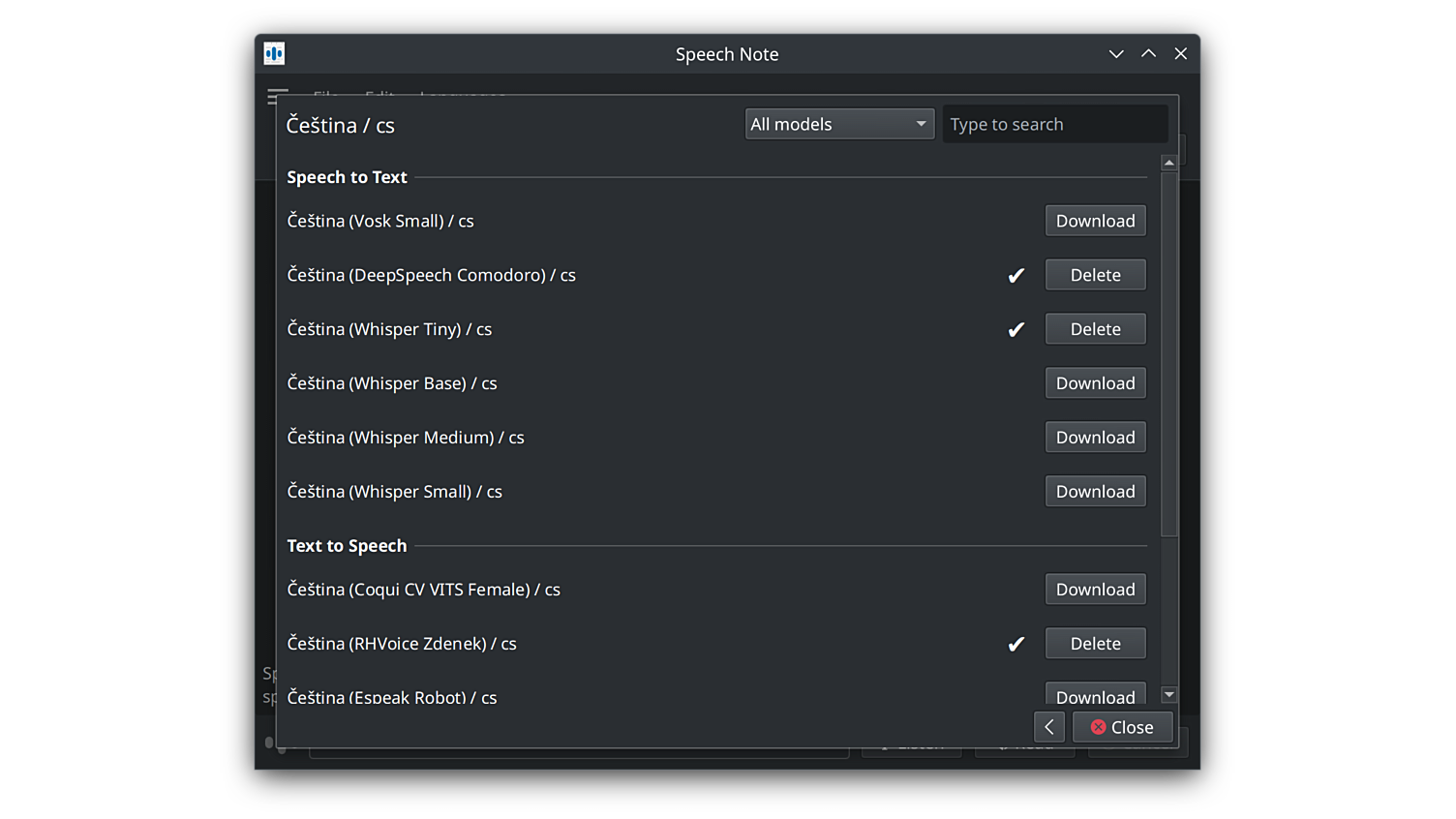Open the hamburger navigation menu
1456x819 pixels.
(278, 97)
